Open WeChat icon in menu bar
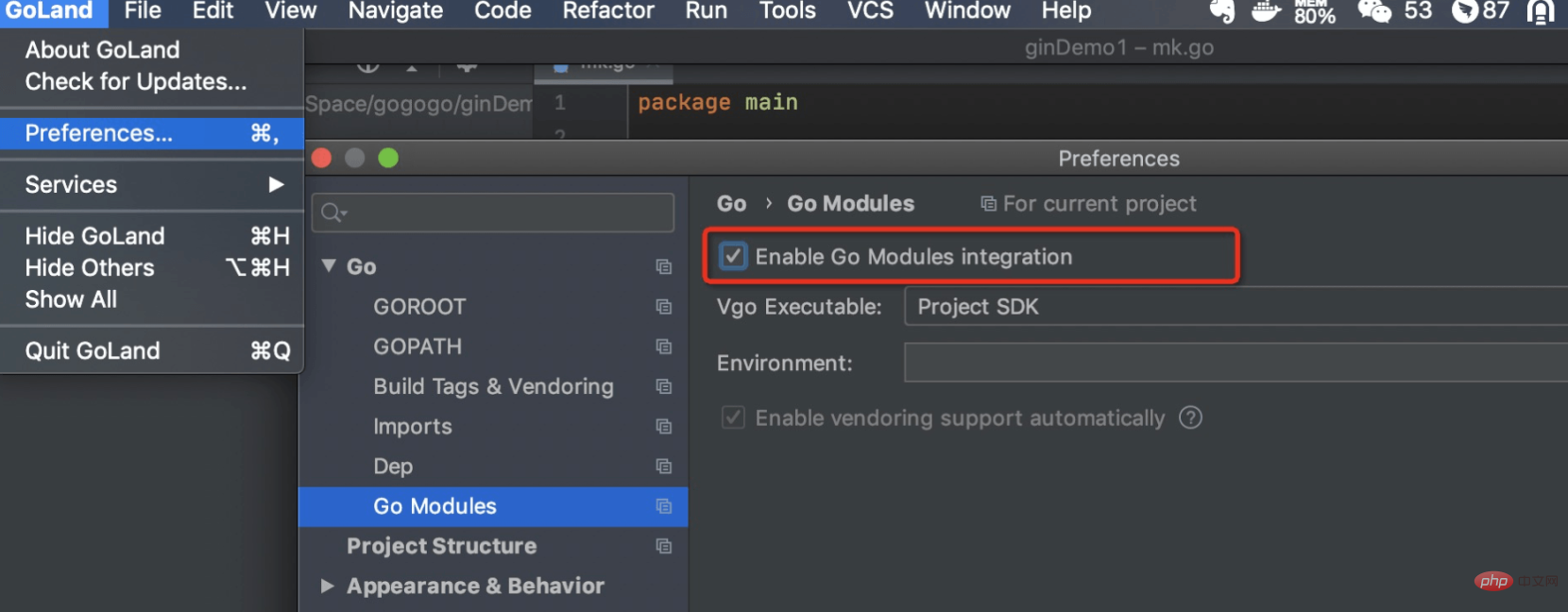 [1374, 11]
